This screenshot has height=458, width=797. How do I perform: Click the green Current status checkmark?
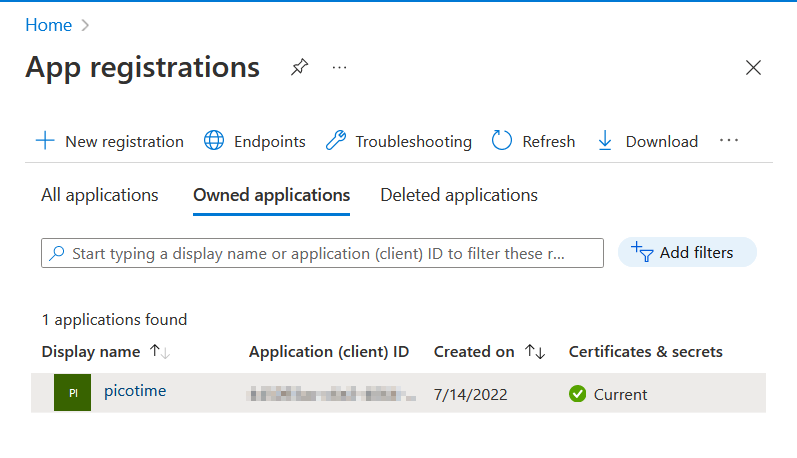[577, 394]
